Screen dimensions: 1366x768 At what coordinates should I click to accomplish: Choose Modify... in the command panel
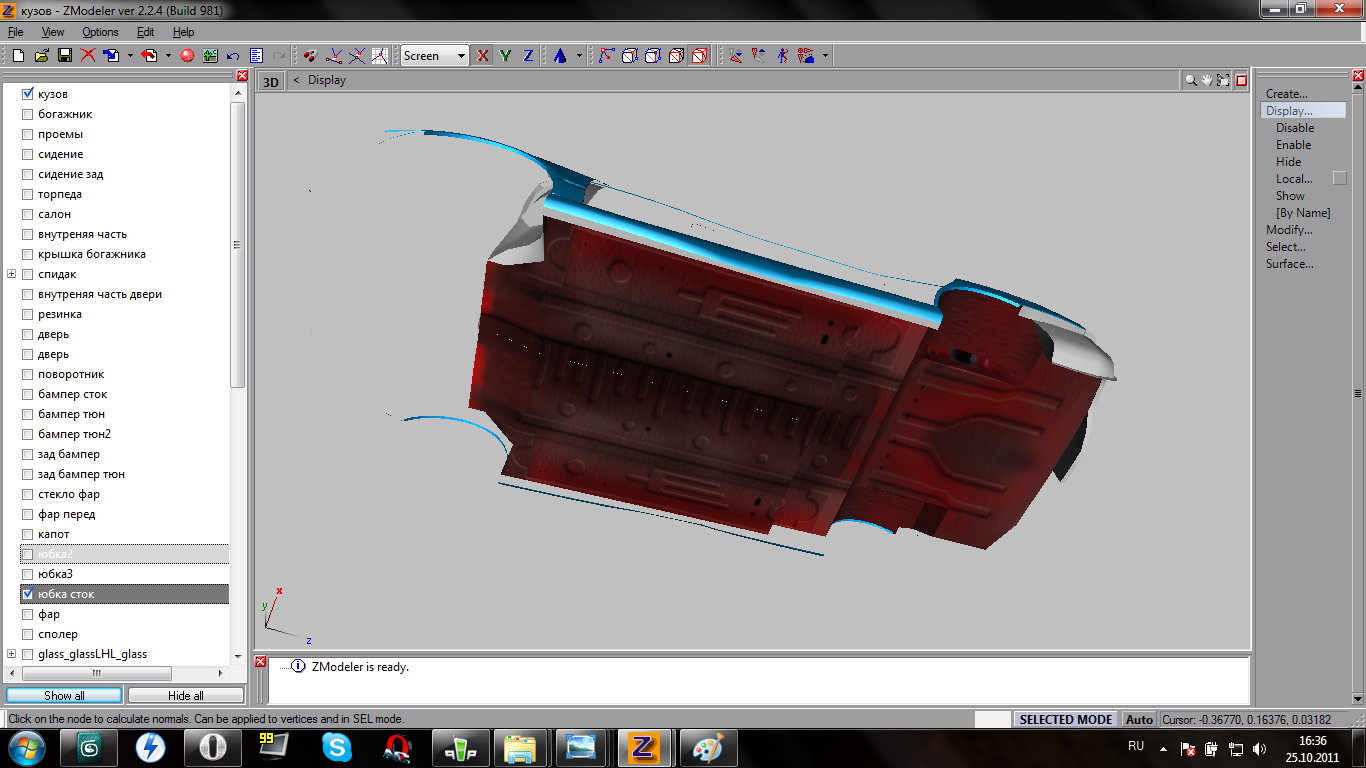pos(1288,230)
